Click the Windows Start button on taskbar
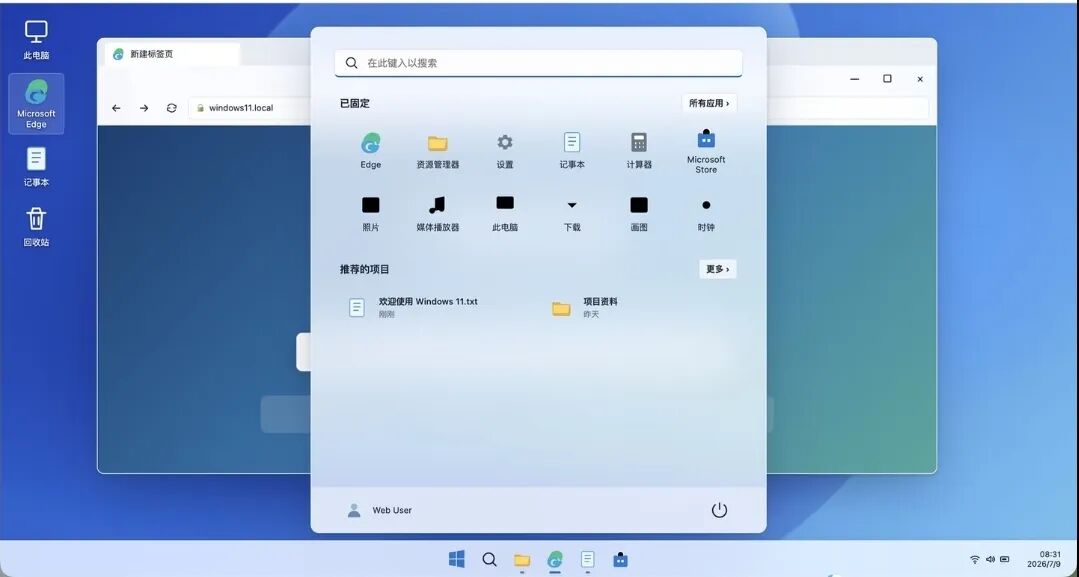The height and width of the screenshot is (577, 1079). coord(456,559)
